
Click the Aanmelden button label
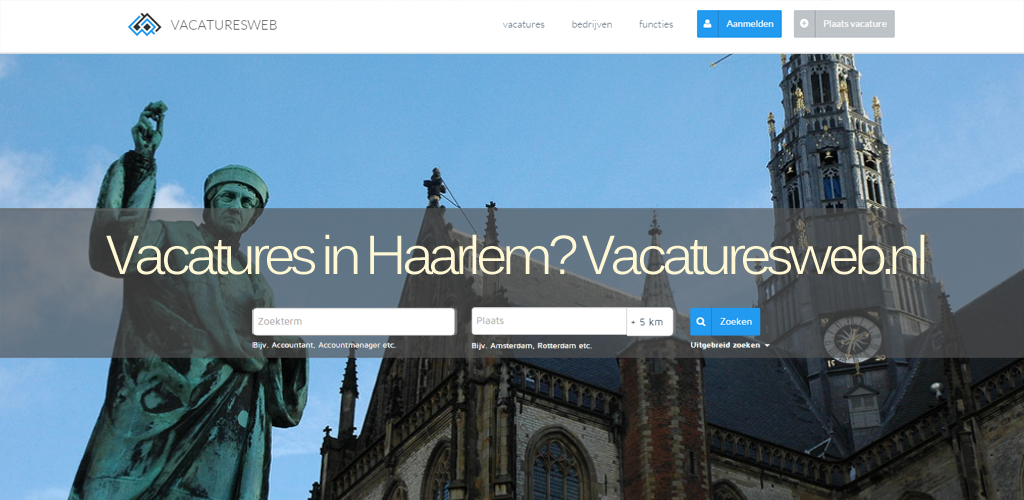point(750,24)
